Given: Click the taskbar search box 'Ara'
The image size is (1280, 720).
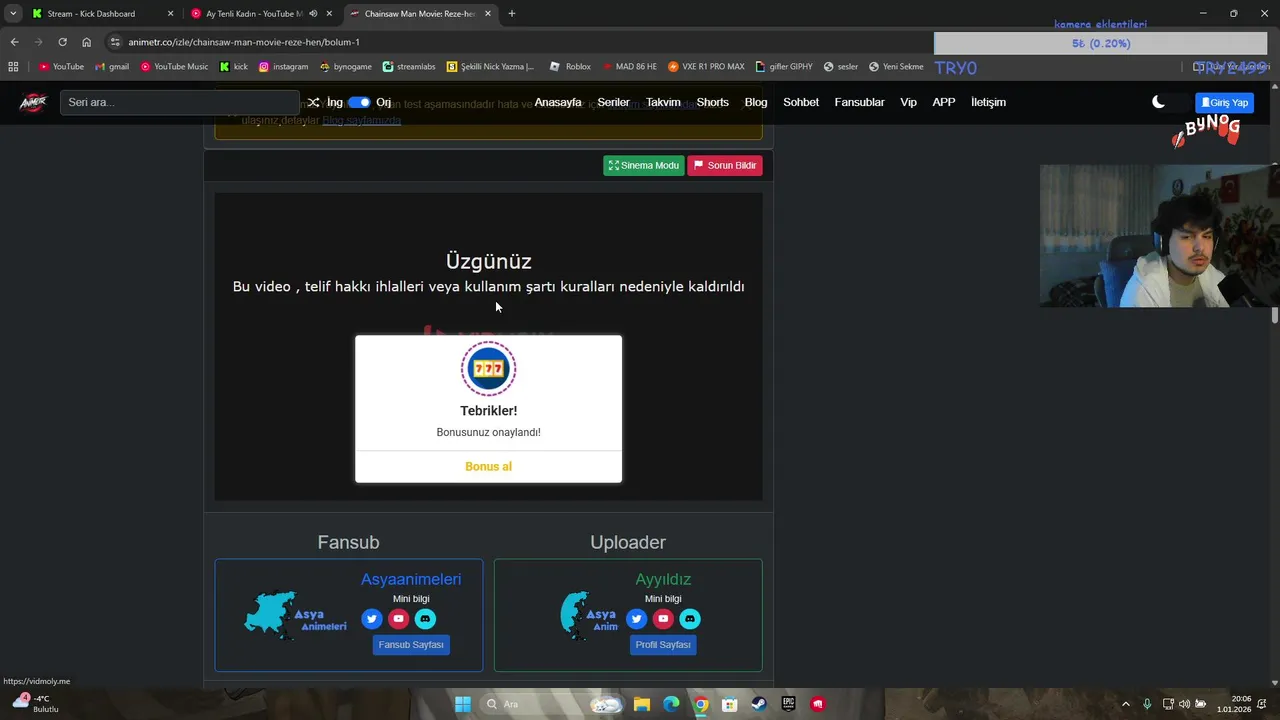Looking at the screenshot, I should click(550, 704).
